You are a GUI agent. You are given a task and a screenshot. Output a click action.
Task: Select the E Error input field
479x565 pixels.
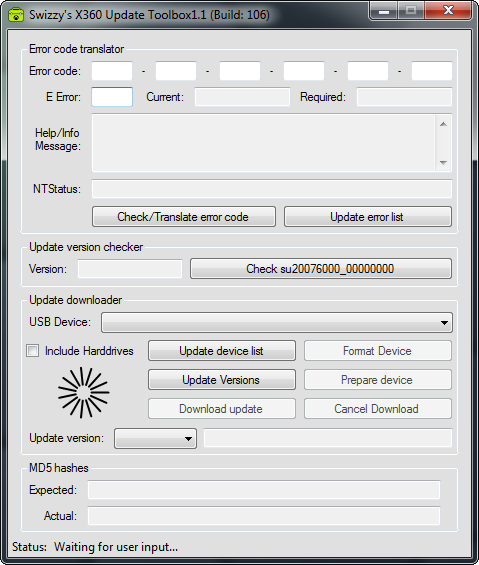pyautogui.click(x=112, y=97)
